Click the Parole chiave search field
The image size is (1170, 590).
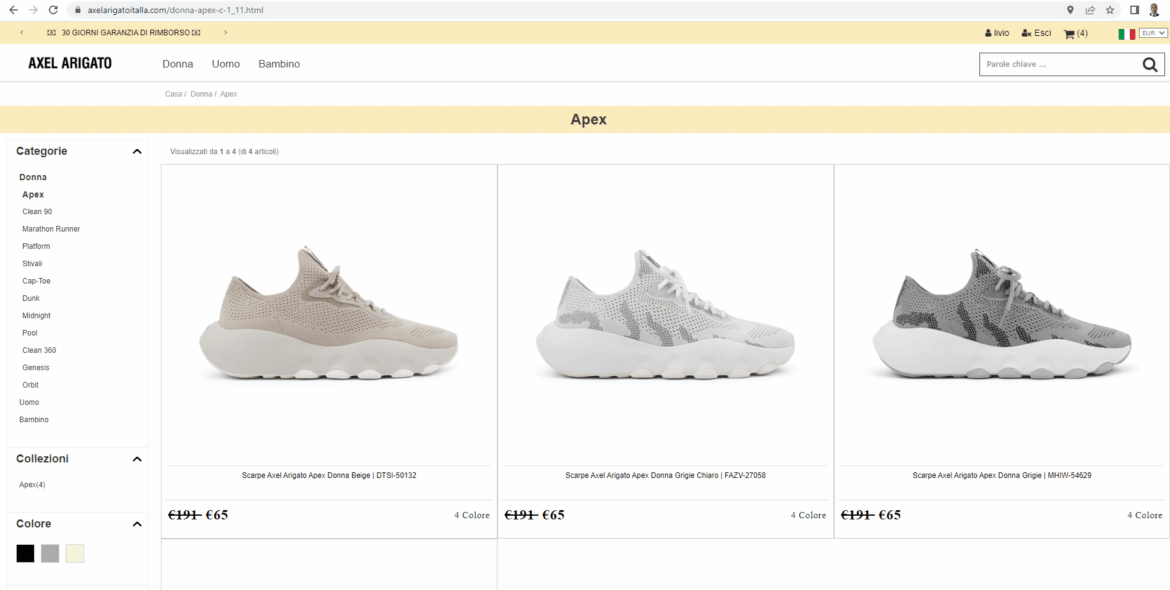[1058, 65]
